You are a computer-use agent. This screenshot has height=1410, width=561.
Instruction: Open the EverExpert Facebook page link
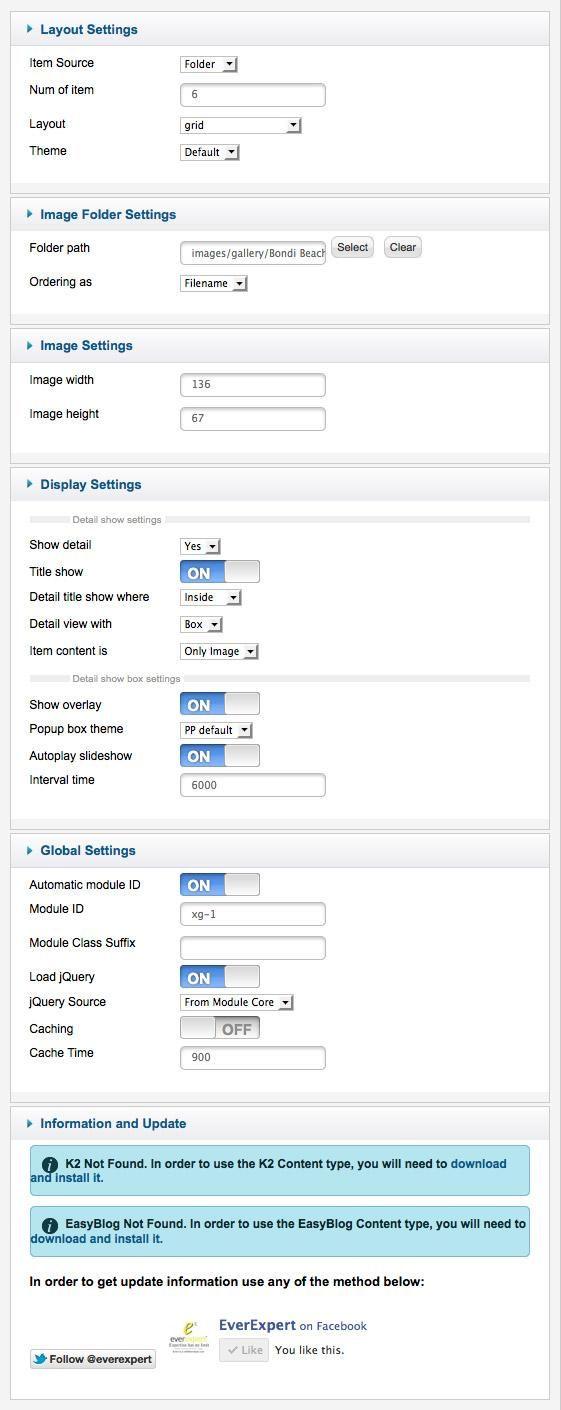click(292, 1325)
